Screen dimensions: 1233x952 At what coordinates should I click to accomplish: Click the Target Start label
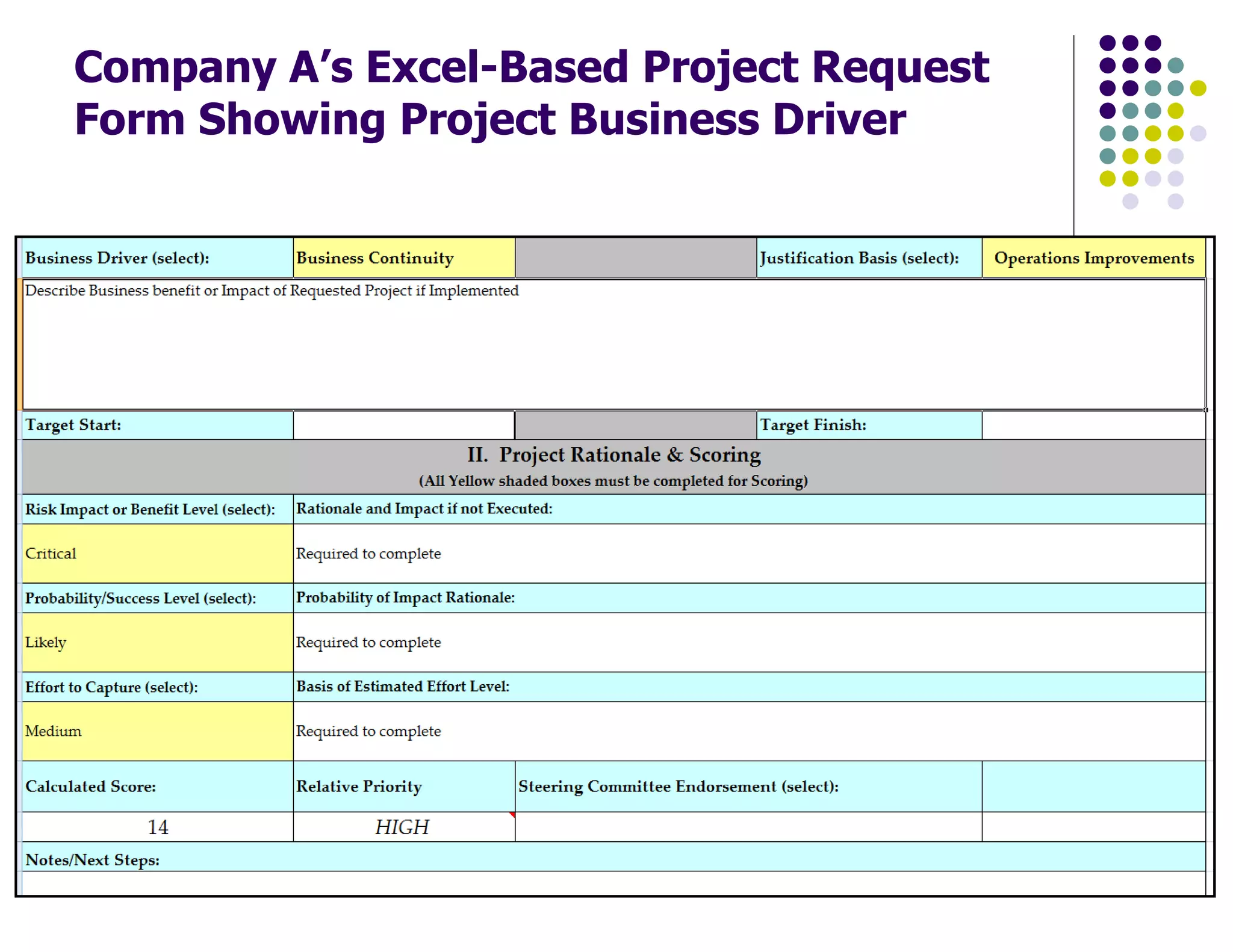(x=73, y=425)
